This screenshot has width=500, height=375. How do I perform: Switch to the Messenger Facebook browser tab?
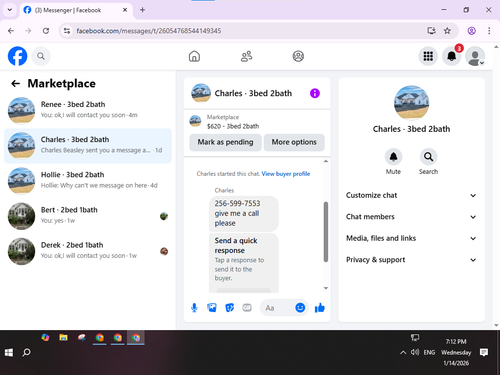[76, 10]
